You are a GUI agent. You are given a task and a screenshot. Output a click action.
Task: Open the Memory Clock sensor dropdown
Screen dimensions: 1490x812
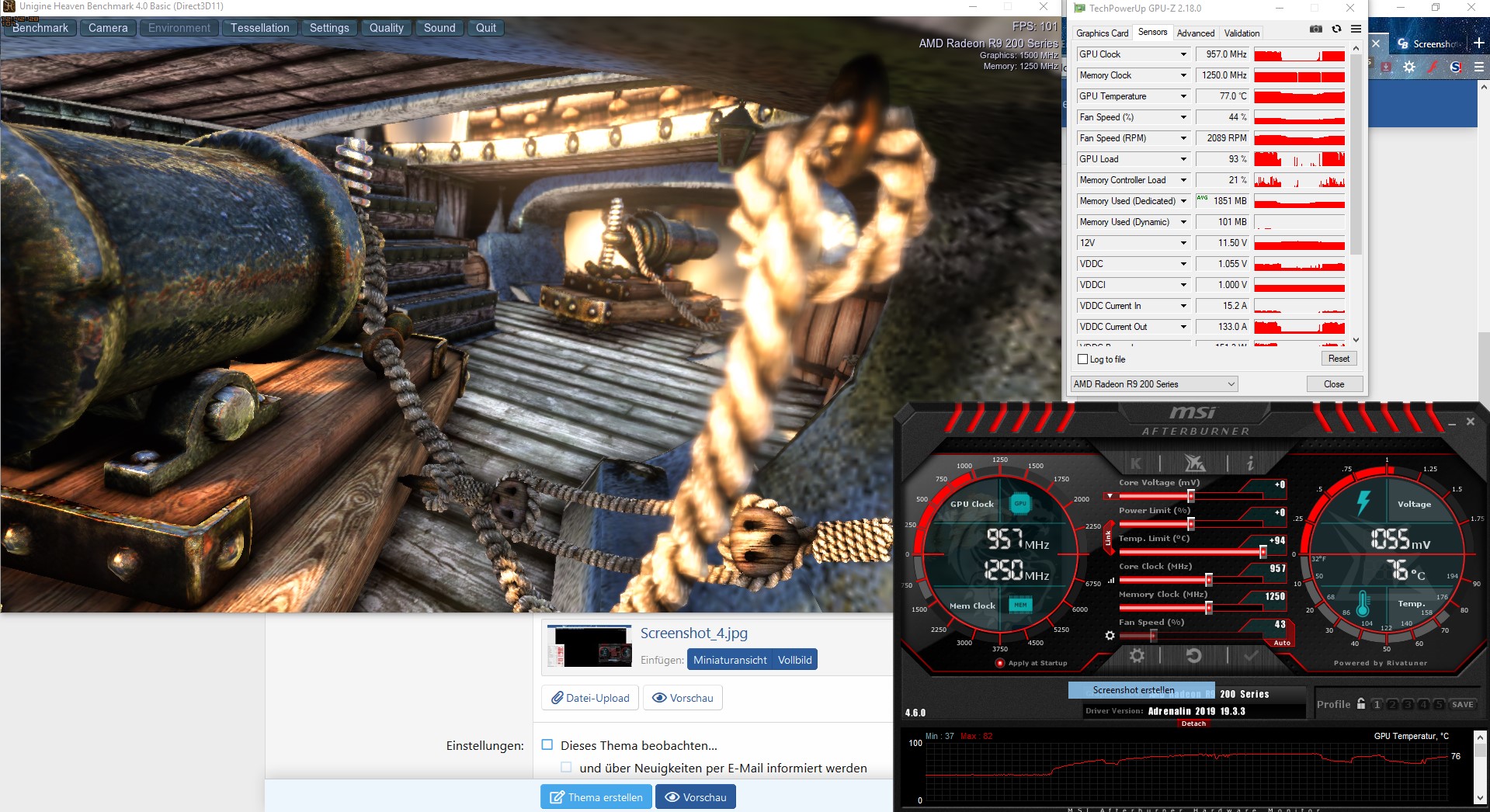(1183, 75)
